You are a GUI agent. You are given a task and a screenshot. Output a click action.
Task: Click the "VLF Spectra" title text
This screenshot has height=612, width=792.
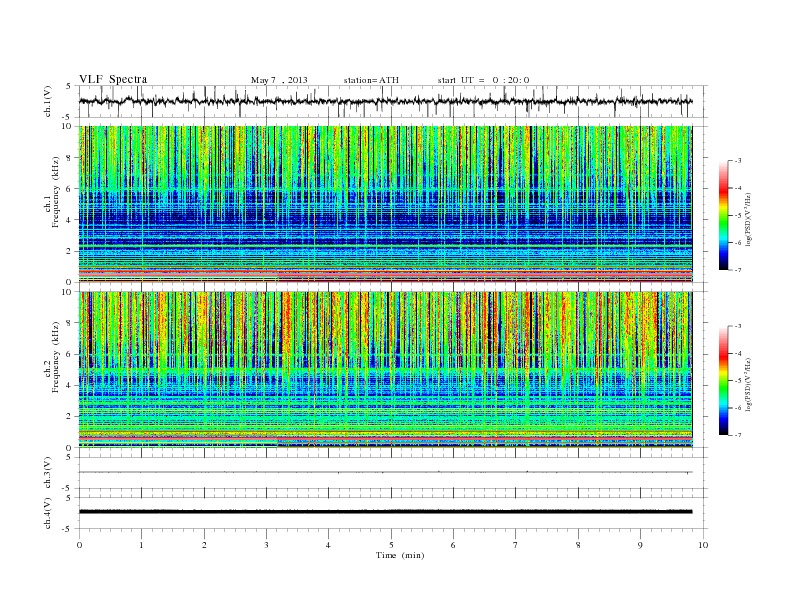[x=113, y=79]
